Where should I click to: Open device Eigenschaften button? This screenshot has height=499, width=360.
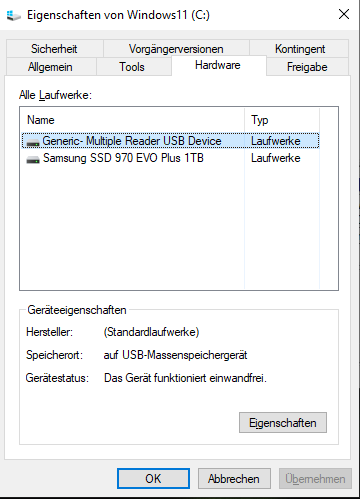point(283,423)
